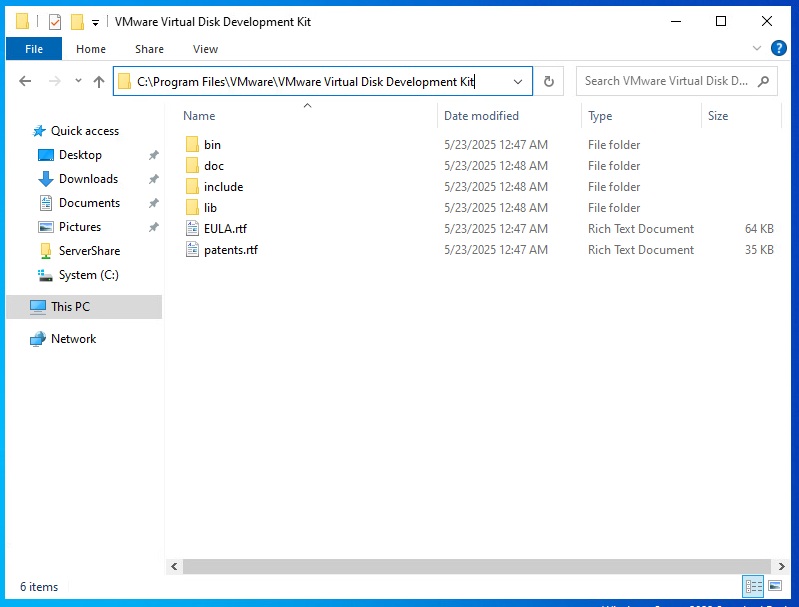Open the Help icon
This screenshot has height=607, width=799.
click(x=778, y=48)
